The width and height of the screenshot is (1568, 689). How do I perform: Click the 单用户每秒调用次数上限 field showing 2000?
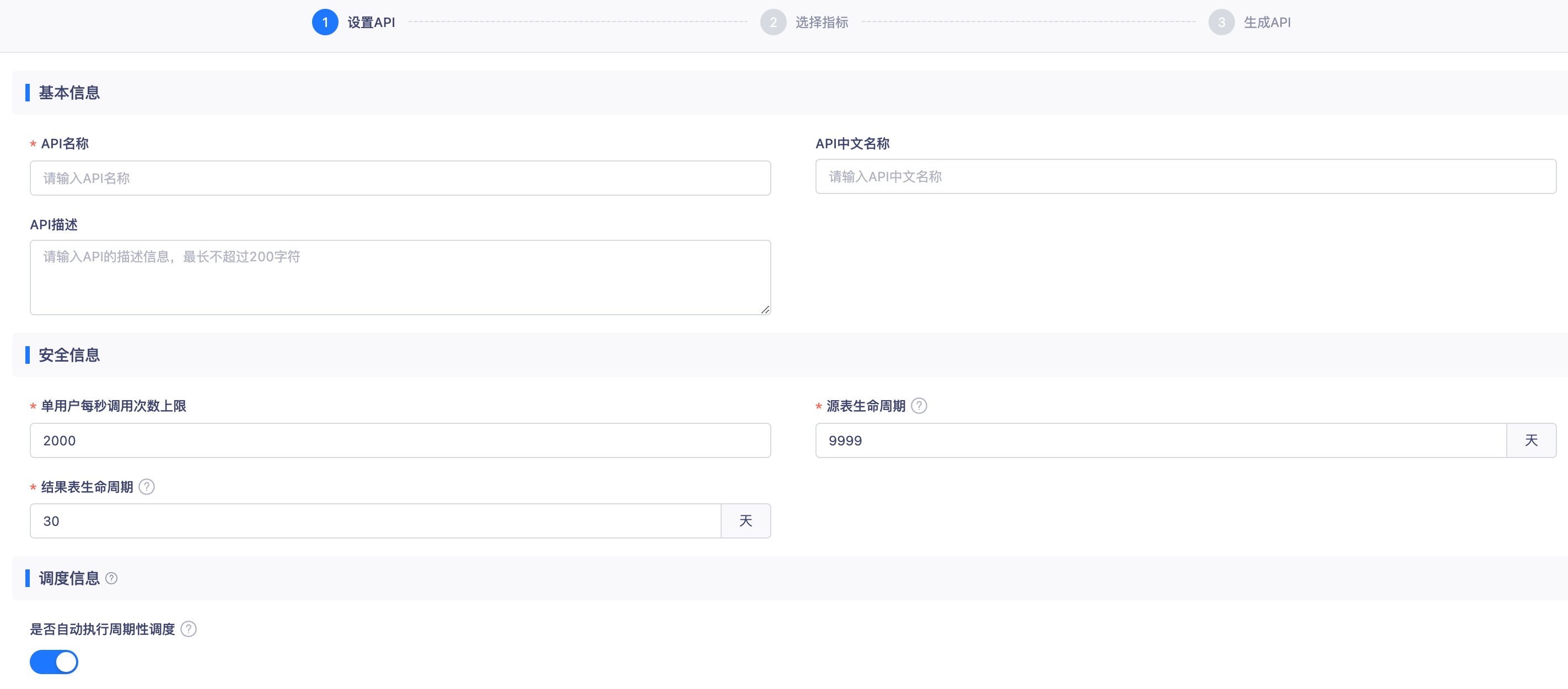tap(400, 440)
